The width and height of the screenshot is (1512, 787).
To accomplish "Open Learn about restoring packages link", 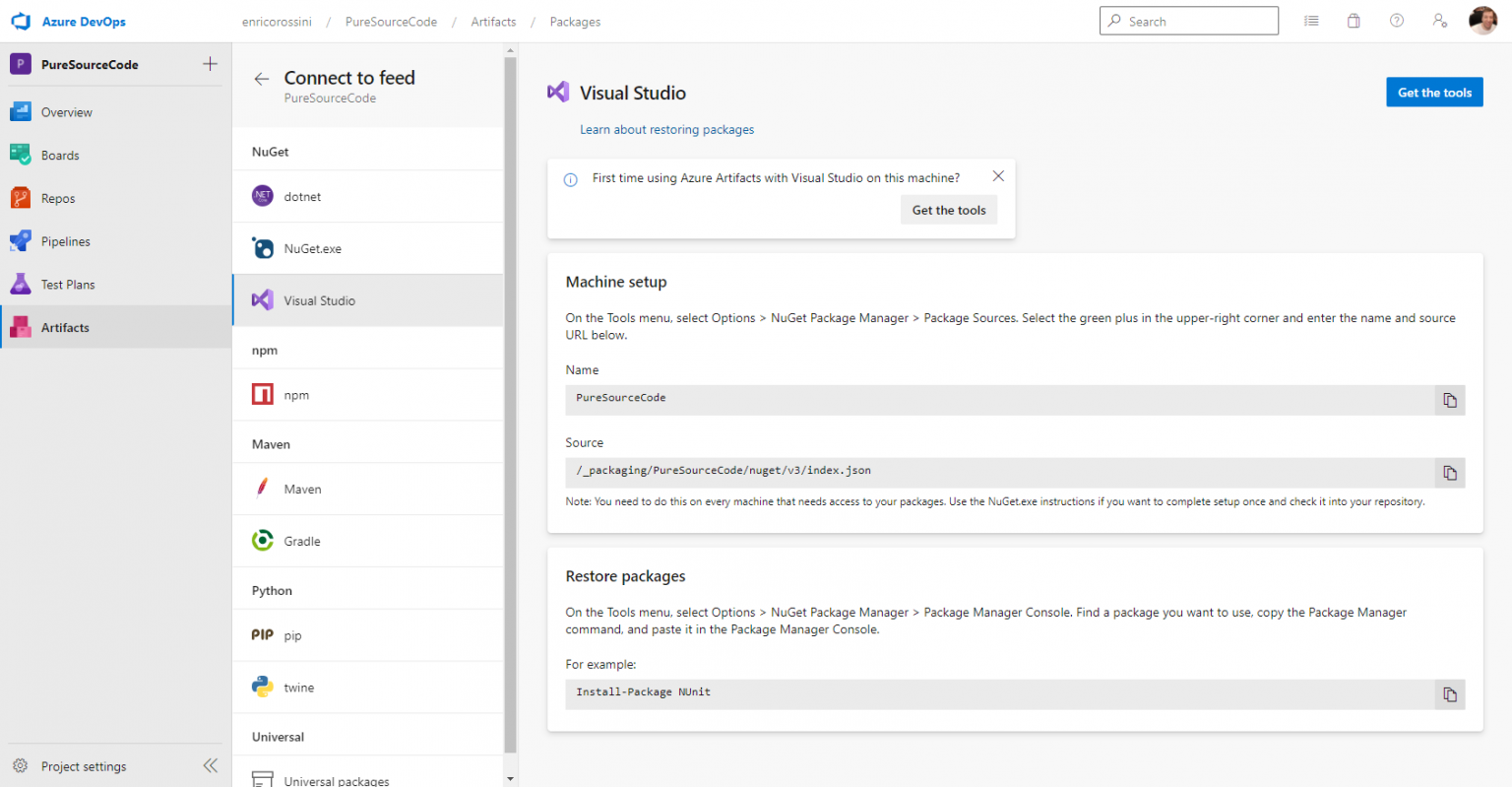I will click(x=666, y=129).
